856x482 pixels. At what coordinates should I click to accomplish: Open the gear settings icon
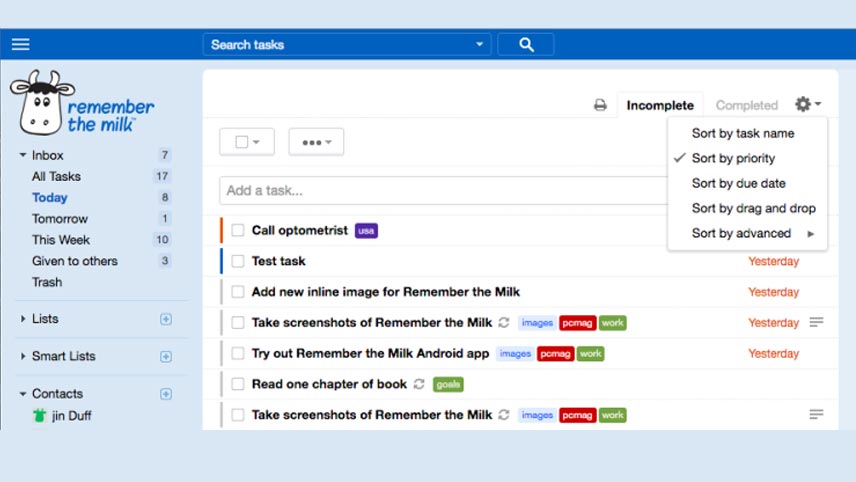pyautogui.click(x=808, y=104)
